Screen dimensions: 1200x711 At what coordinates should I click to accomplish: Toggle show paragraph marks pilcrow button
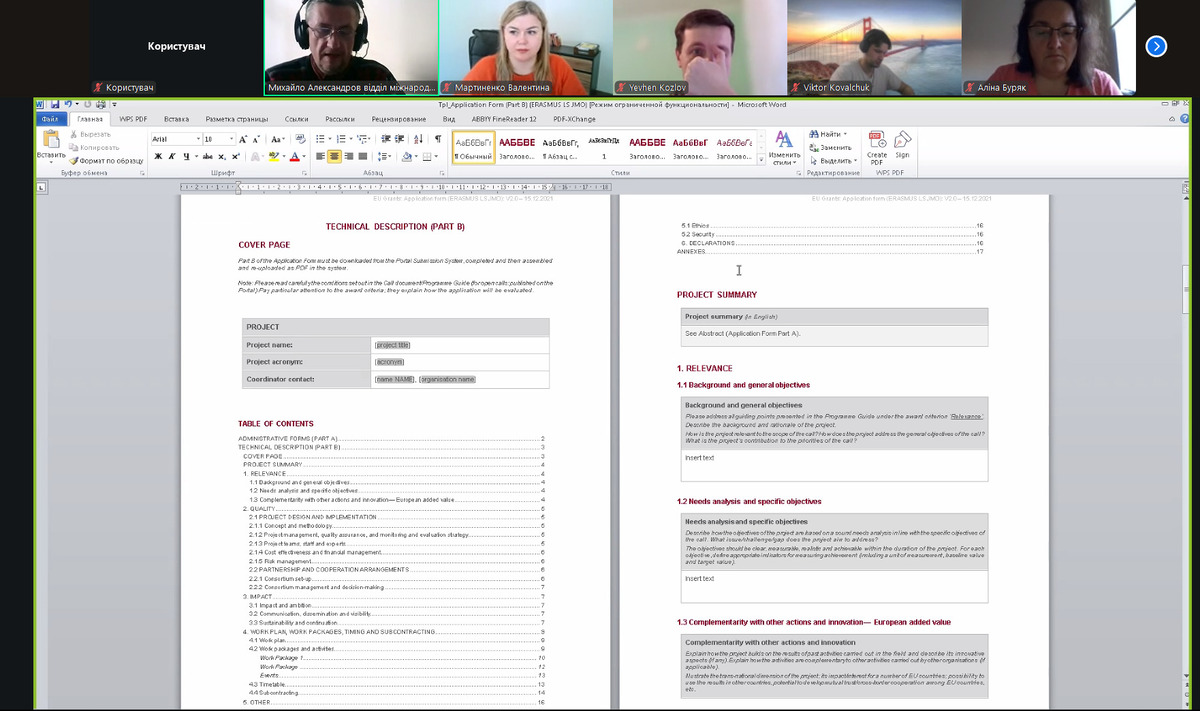pyautogui.click(x=436, y=139)
